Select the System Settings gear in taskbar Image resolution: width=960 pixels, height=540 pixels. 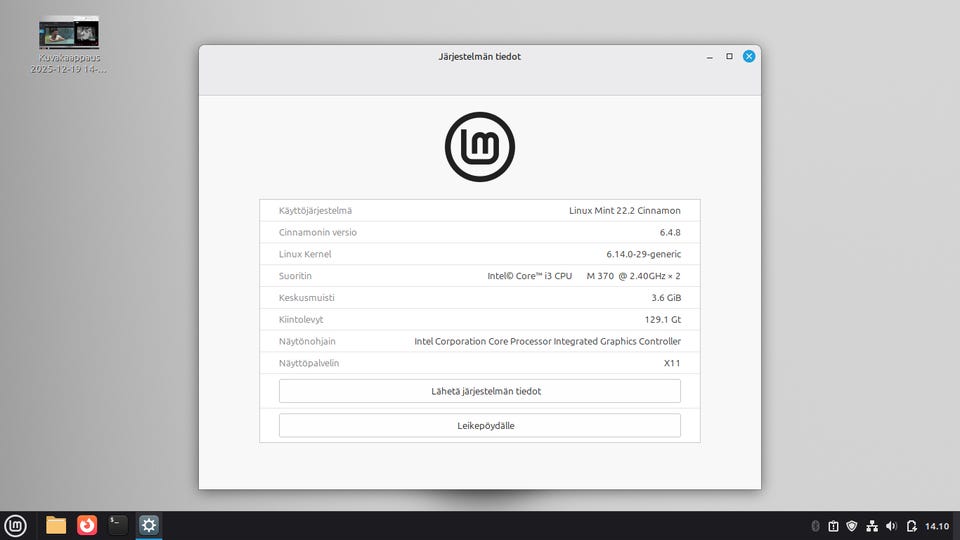tap(149, 525)
